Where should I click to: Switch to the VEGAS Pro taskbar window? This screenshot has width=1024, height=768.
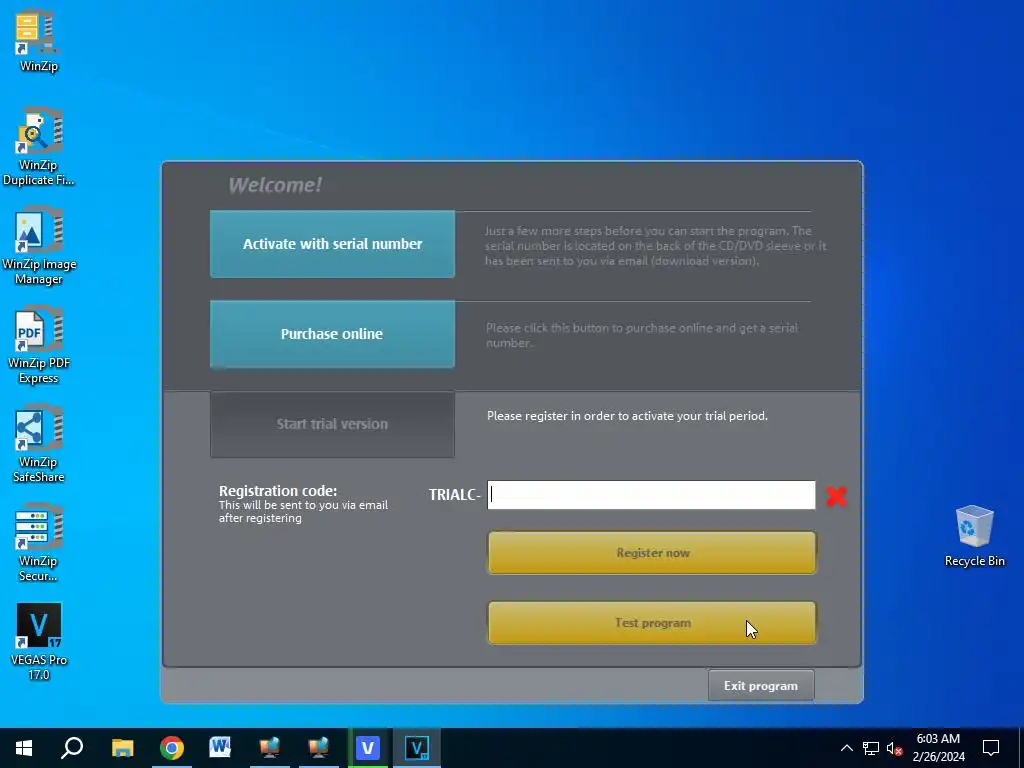[x=417, y=748]
